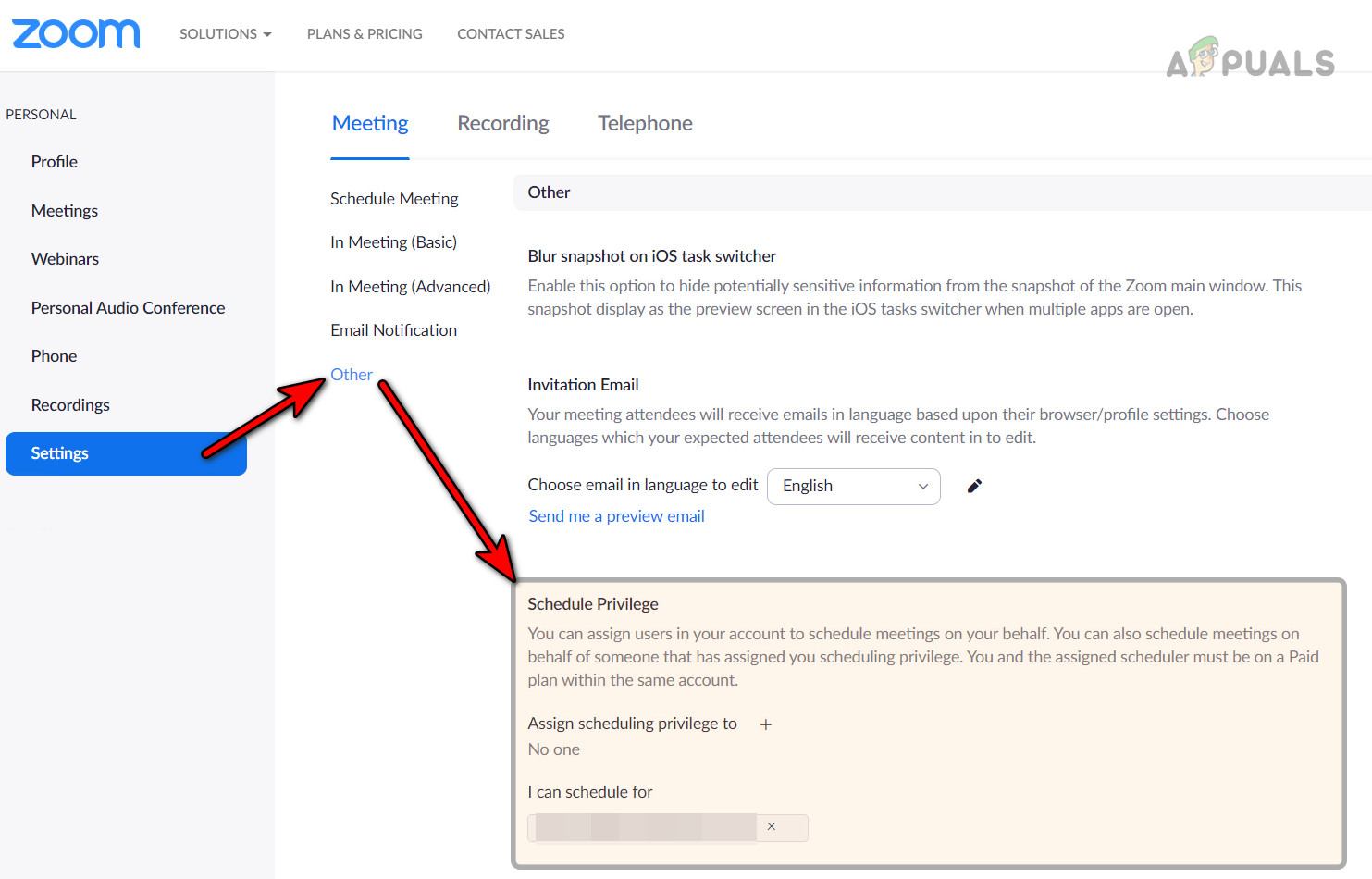Switch to the Recording tab

502,122
